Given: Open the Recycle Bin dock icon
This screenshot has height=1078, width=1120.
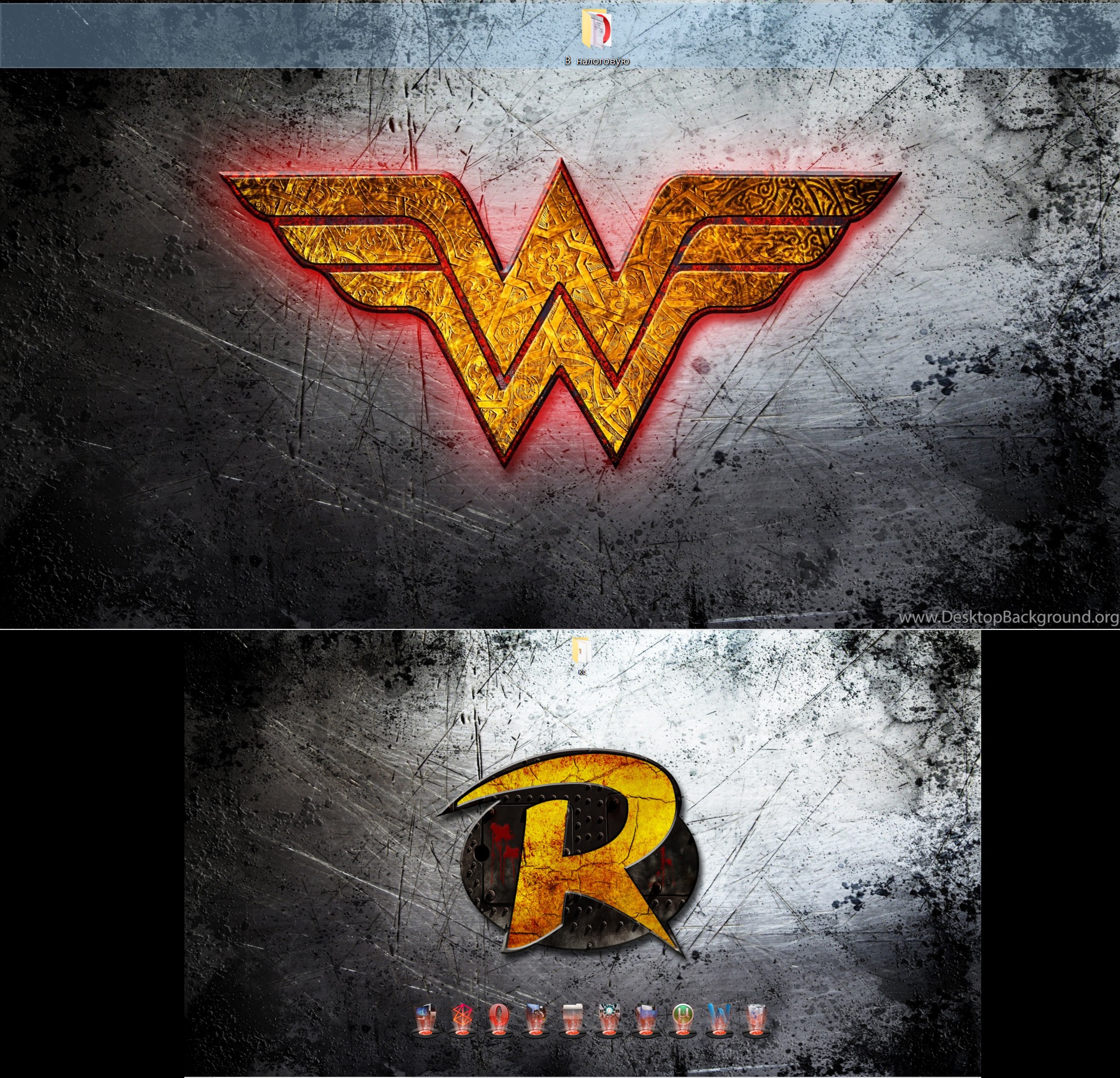Looking at the screenshot, I should (x=755, y=1020).
